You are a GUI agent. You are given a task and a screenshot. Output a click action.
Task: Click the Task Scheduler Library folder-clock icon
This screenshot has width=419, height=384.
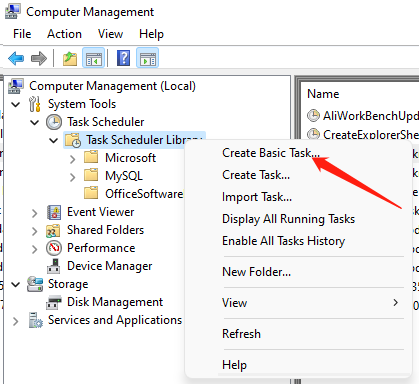click(73, 140)
